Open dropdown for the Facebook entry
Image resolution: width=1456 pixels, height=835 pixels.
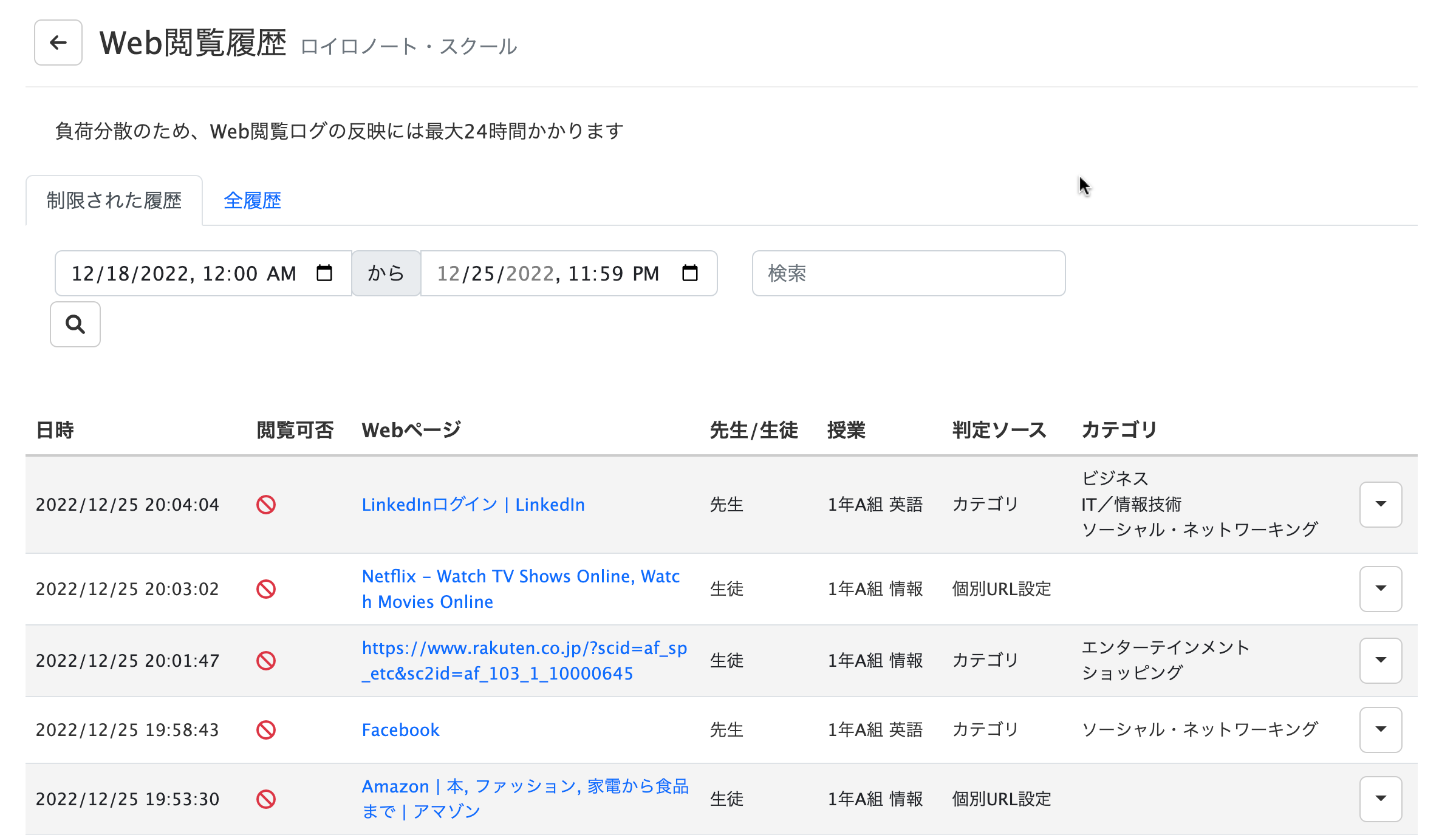coord(1380,730)
